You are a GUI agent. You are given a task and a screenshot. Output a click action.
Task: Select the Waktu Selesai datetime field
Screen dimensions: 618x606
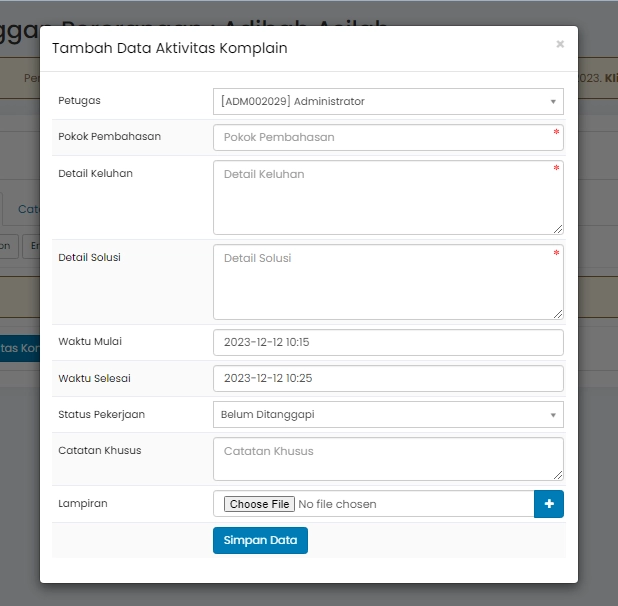[388, 378]
